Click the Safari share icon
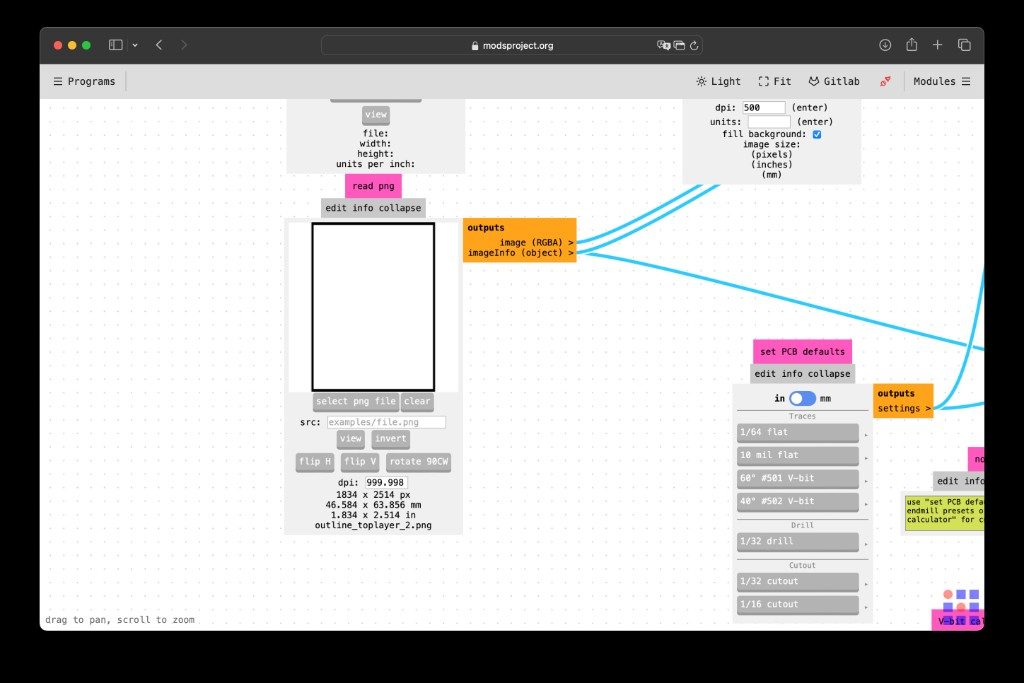The height and width of the screenshot is (683, 1024). (x=912, y=45)
